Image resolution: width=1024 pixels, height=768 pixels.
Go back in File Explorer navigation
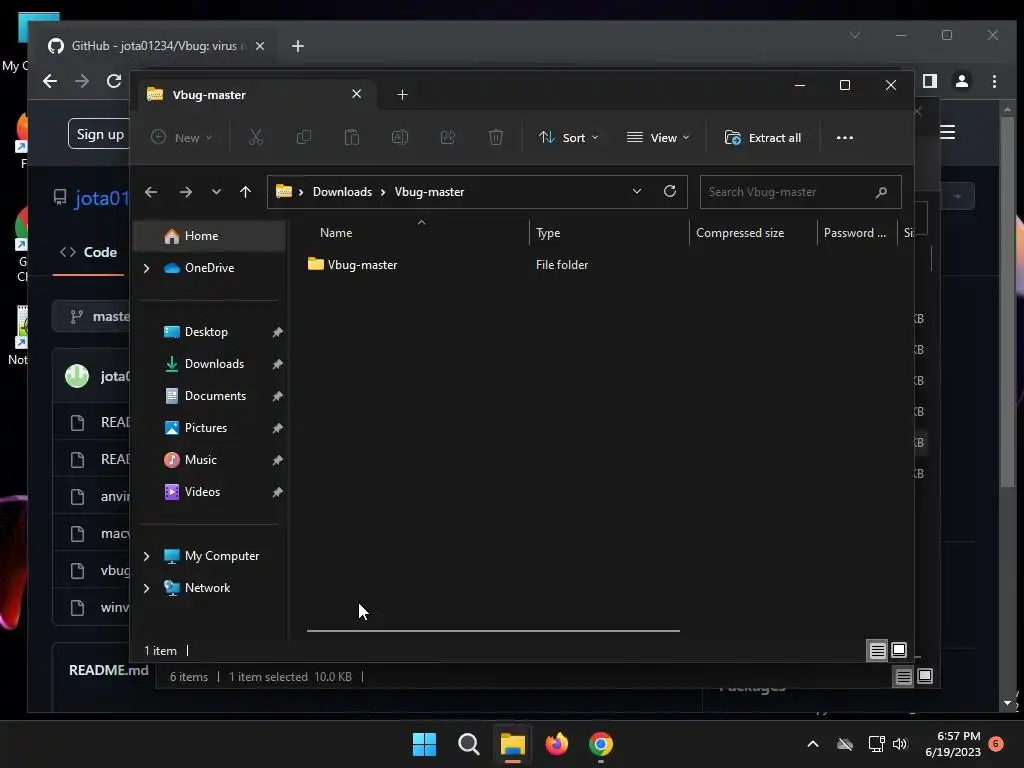[x=151, y=192]
